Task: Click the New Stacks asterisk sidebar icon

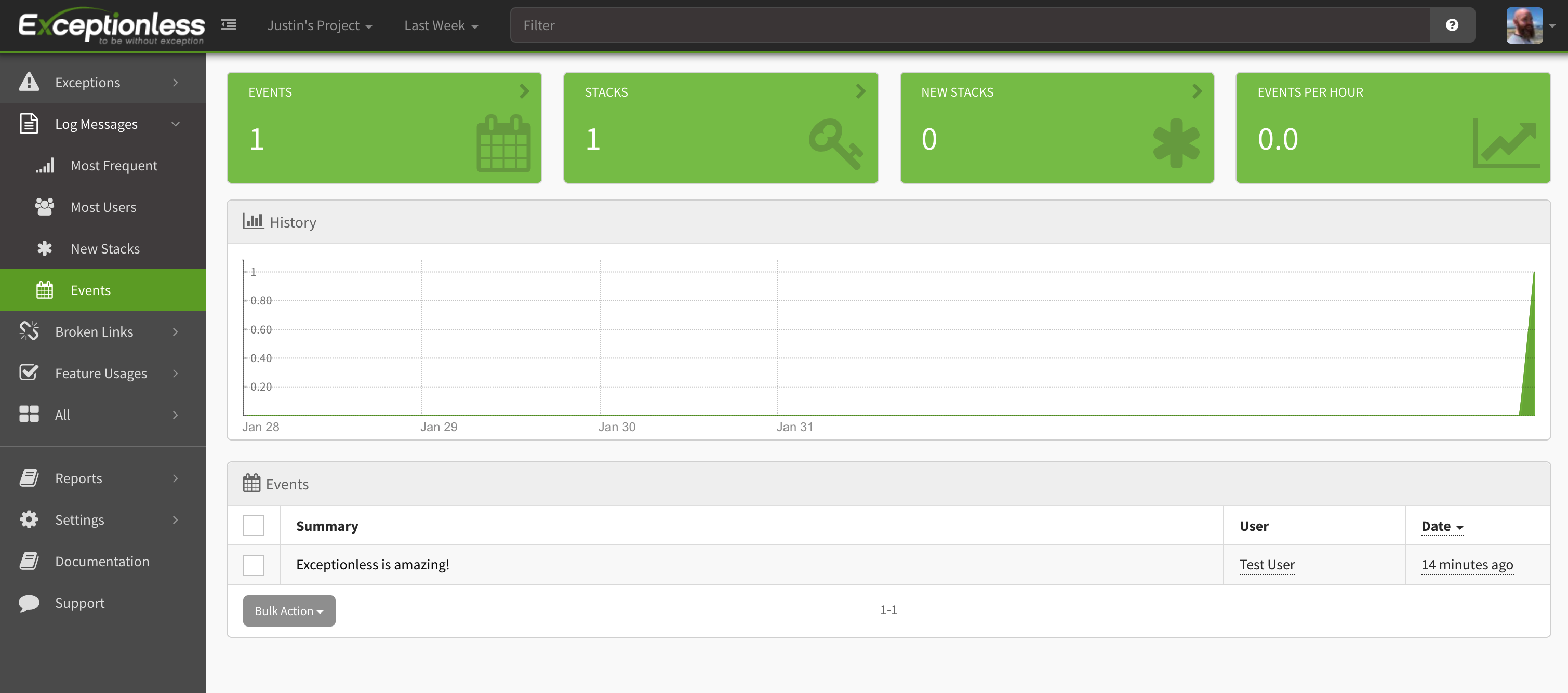Action: [x=45, y=248]
